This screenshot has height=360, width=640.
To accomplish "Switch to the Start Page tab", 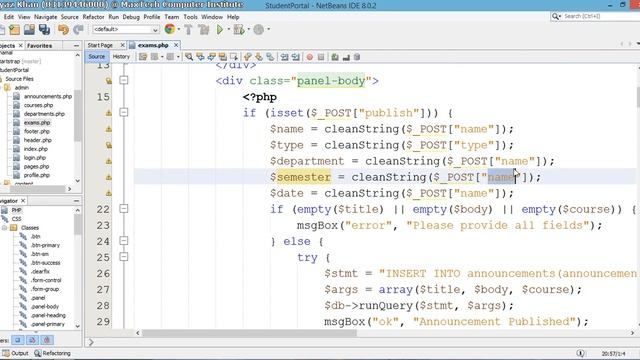I will (x=100, y=45).
